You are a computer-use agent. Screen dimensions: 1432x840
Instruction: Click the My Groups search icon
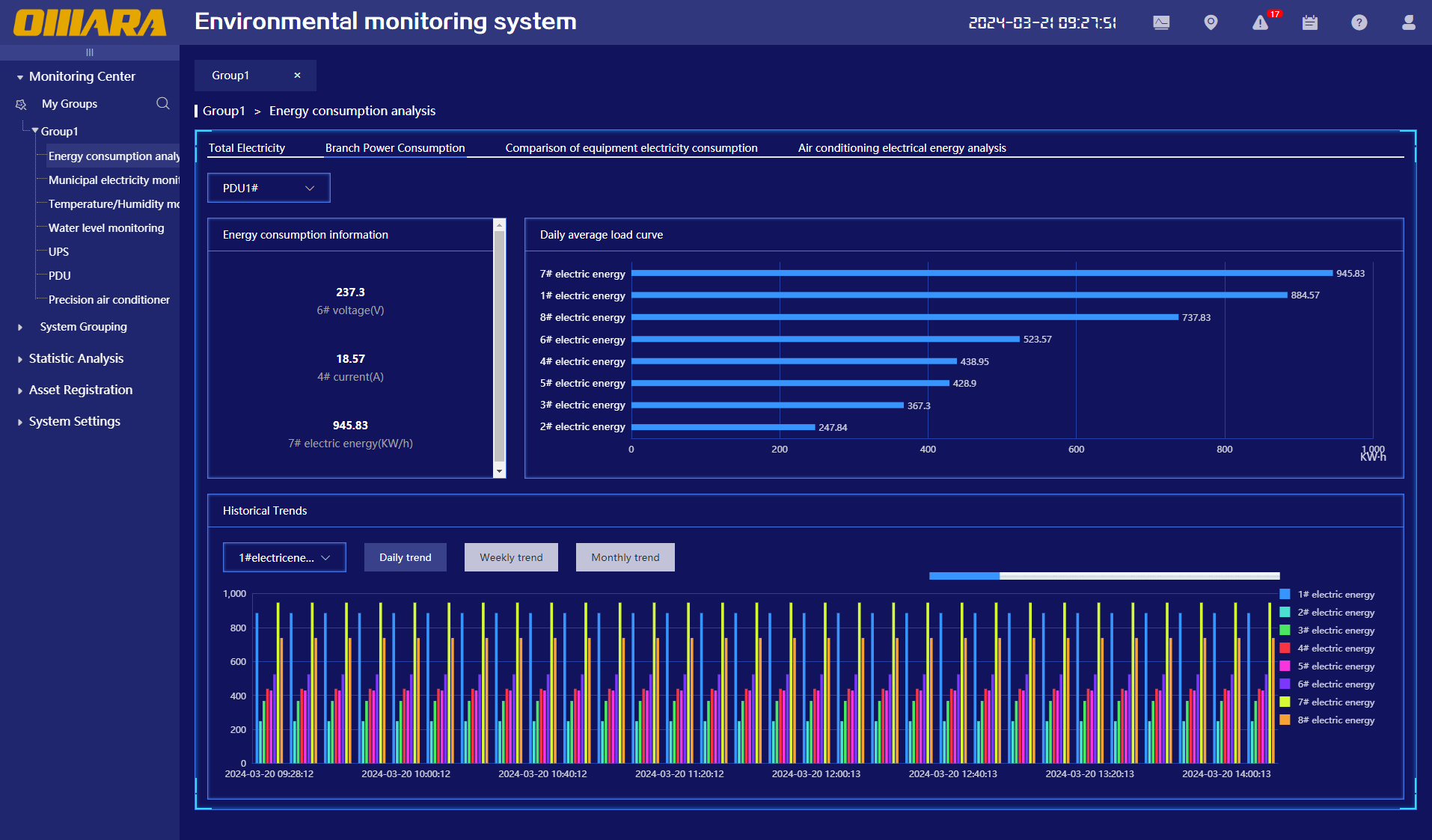(x=162, y=103)
